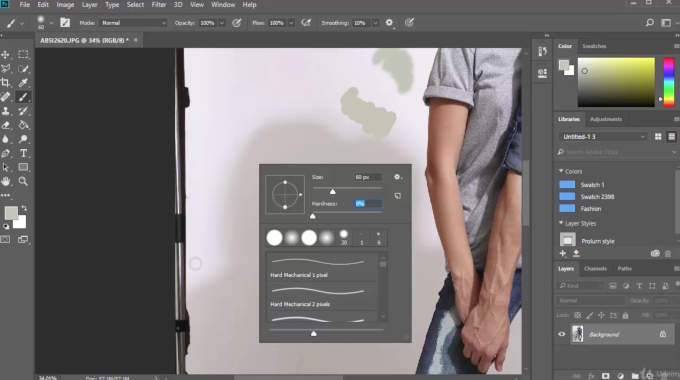Select the Move tool
Viewport: 680px width, 380px height.
point(6,54)
